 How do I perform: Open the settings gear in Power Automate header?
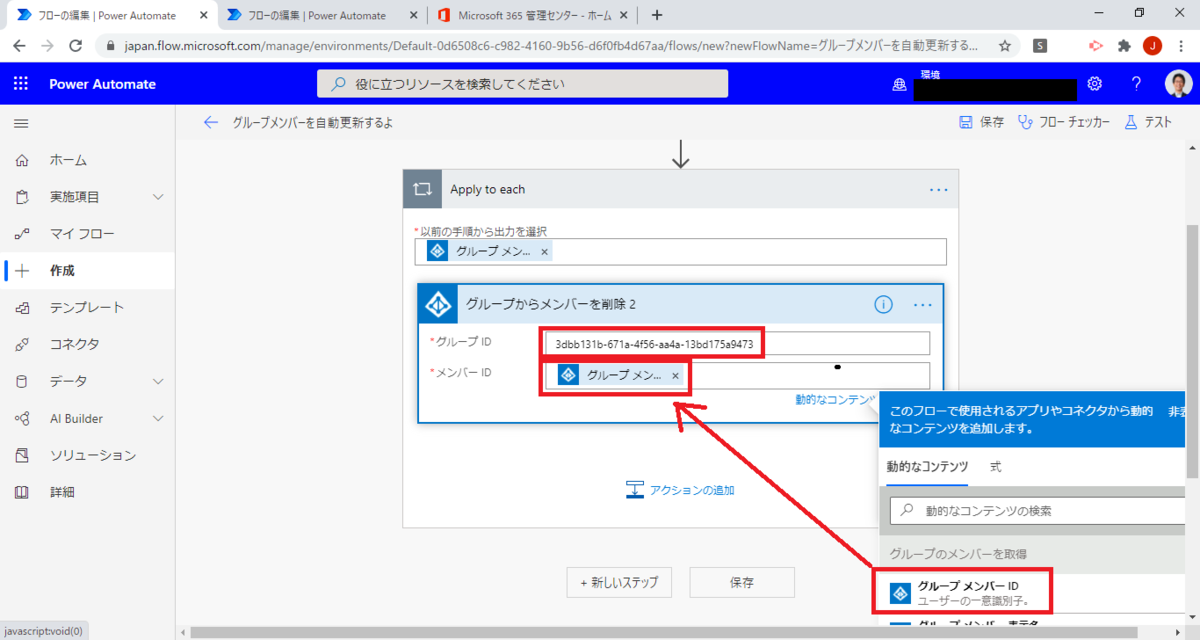tap(1095, 84)
